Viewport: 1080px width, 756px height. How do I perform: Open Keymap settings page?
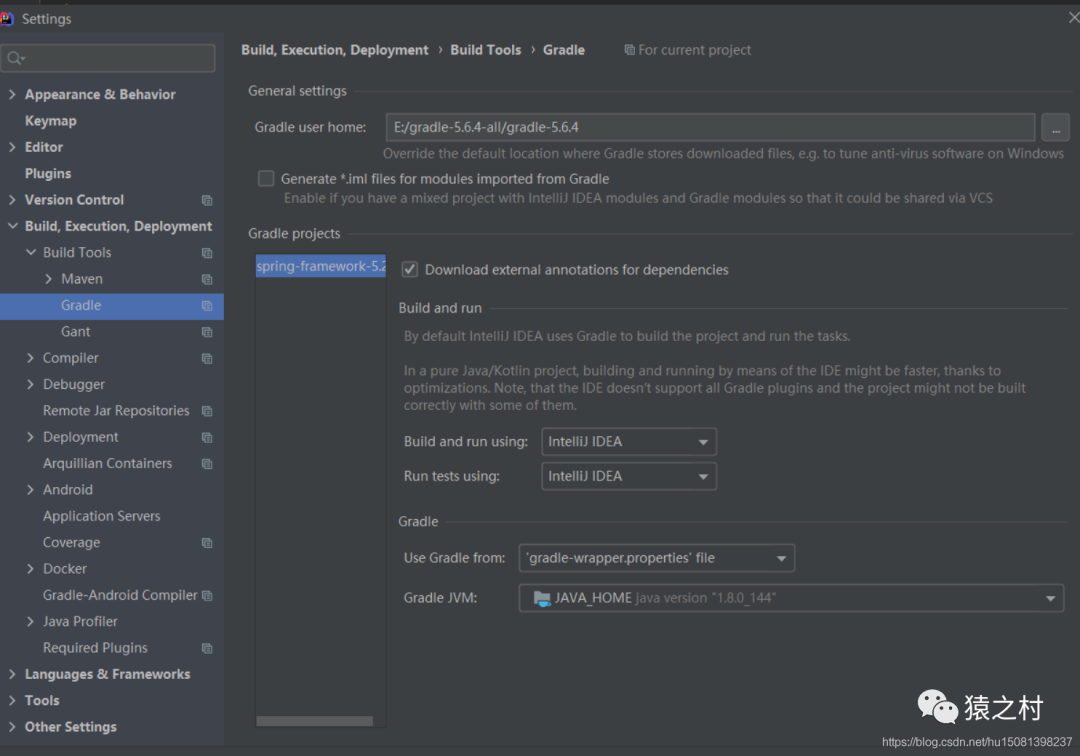[x=50, y=120]
